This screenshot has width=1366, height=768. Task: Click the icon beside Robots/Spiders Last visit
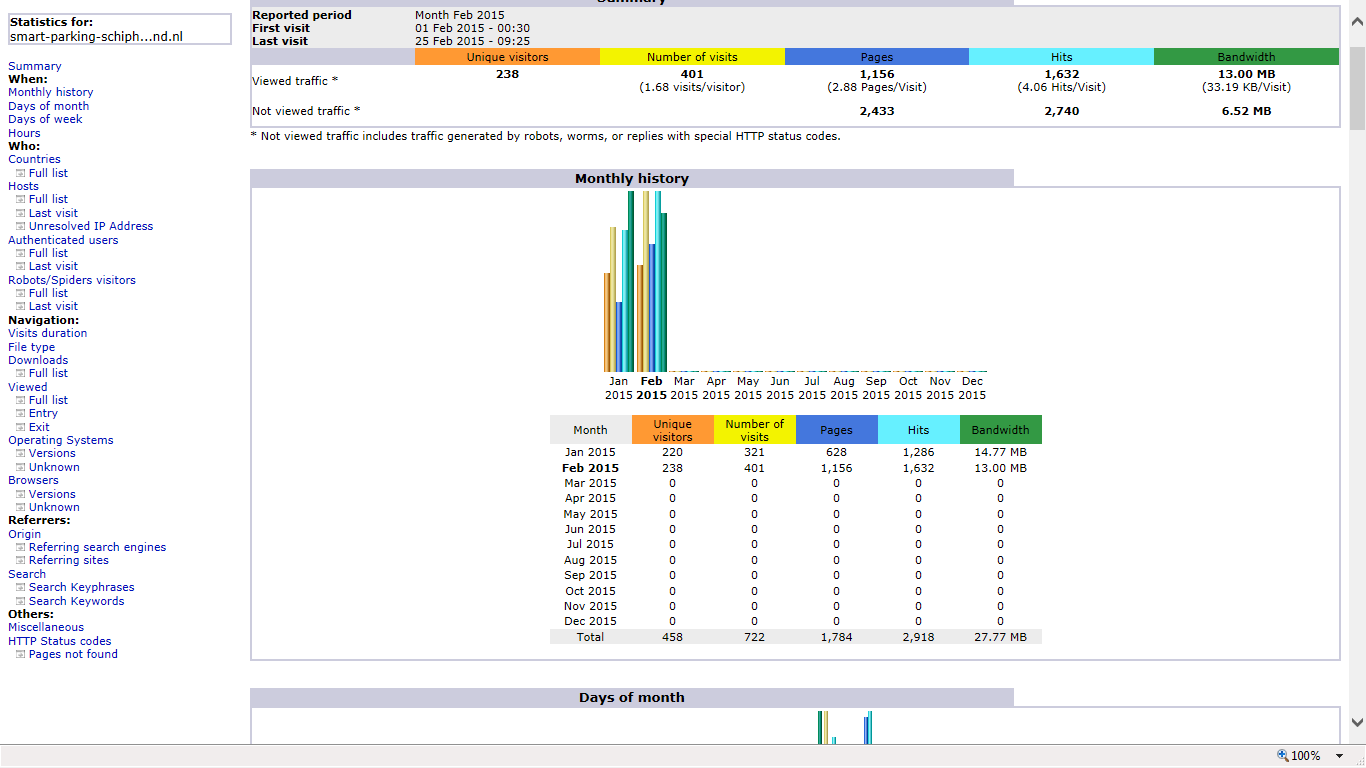[x=20, y=306]
